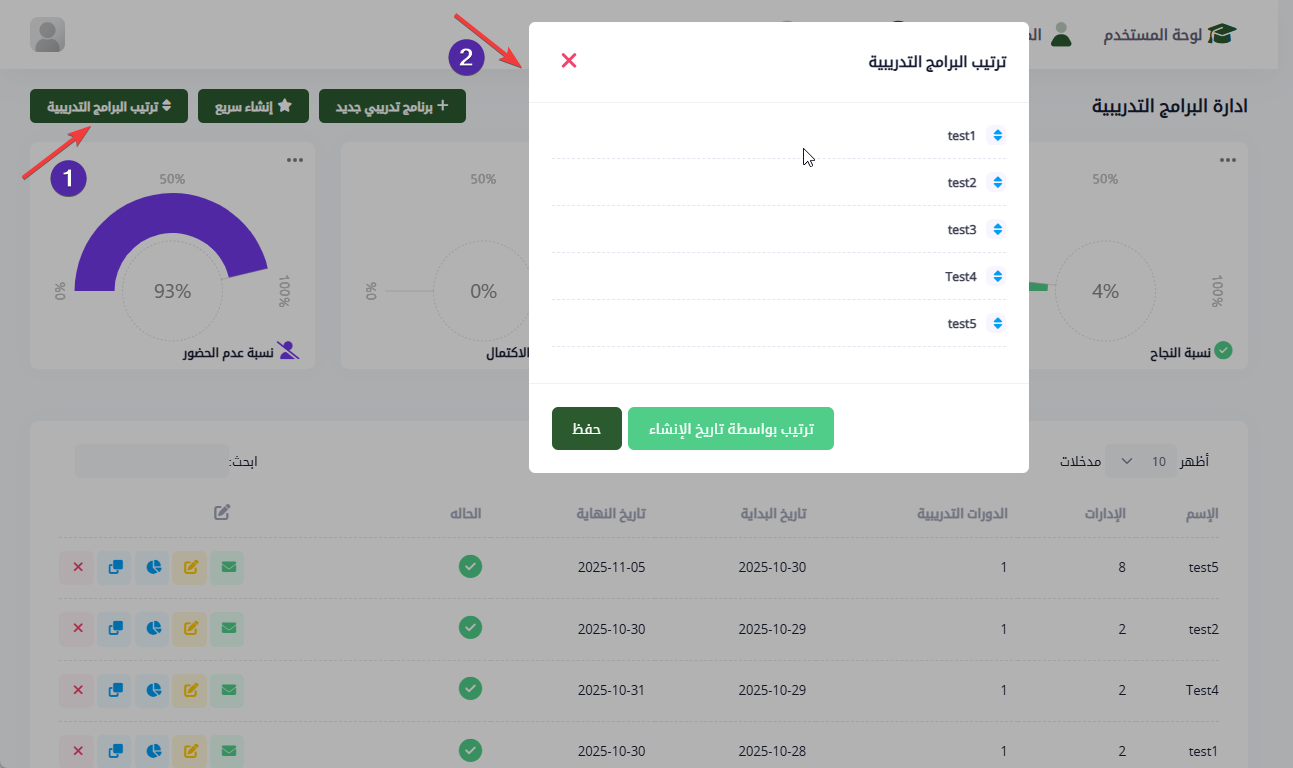Click the yellow edit icon in the test2 row
The width and height of the screenshot is (1293, 768).
[x=190, y=628]
